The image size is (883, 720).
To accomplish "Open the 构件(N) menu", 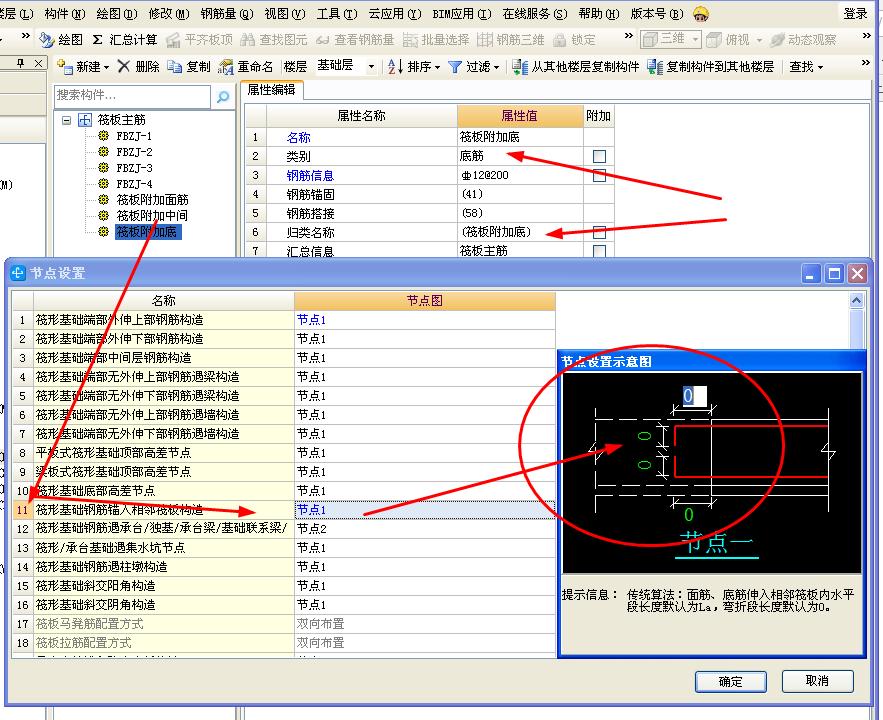I will coord(65,13).
